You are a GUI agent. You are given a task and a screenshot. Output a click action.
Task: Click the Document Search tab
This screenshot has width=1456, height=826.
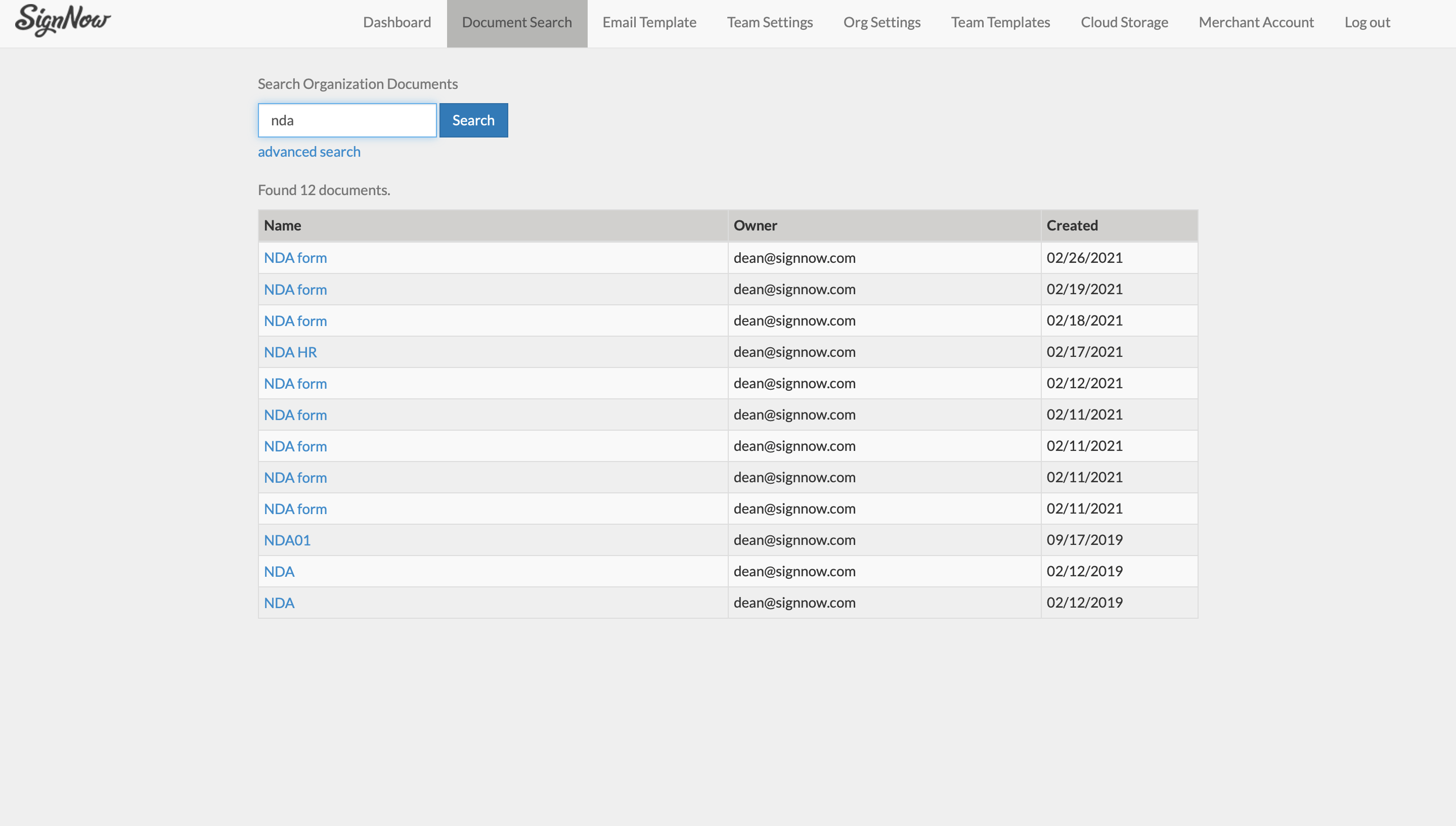tap(517, 22)
